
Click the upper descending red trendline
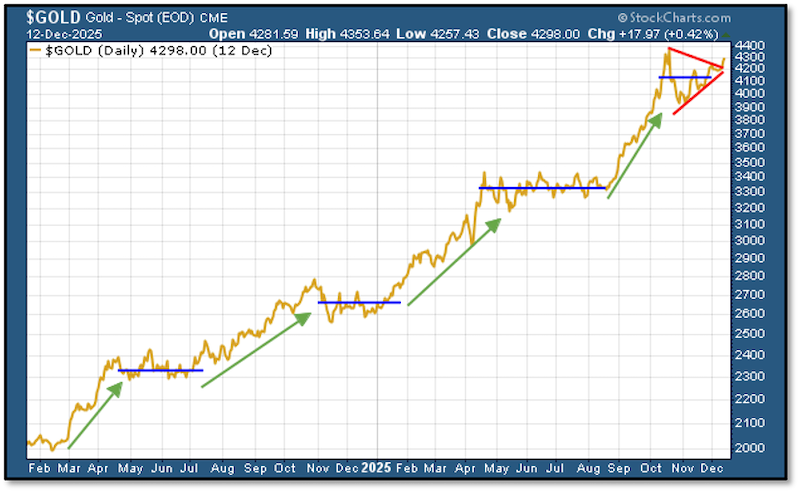pyautogui.click(x=695, y=58)
